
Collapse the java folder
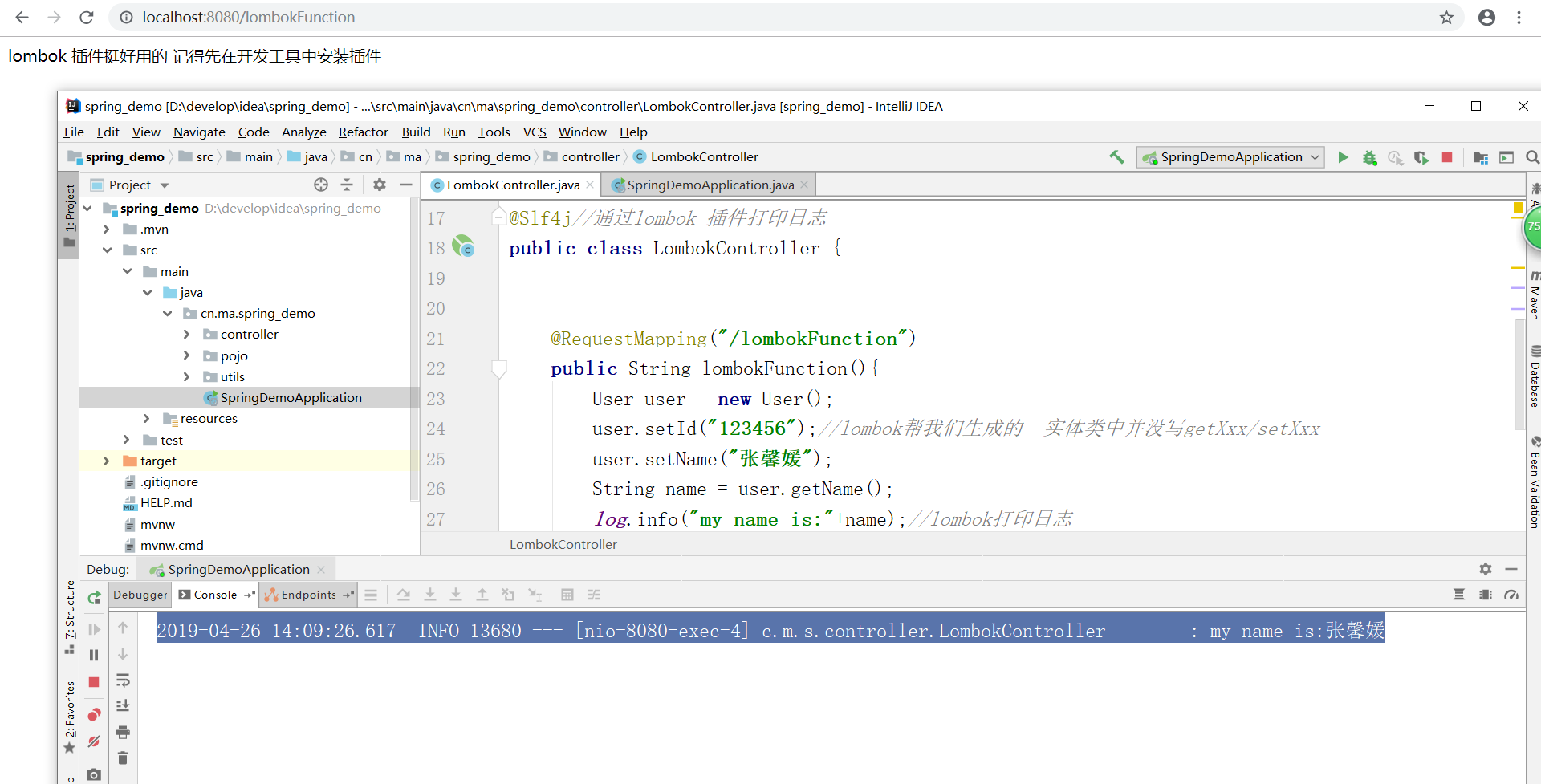[148, 292]
